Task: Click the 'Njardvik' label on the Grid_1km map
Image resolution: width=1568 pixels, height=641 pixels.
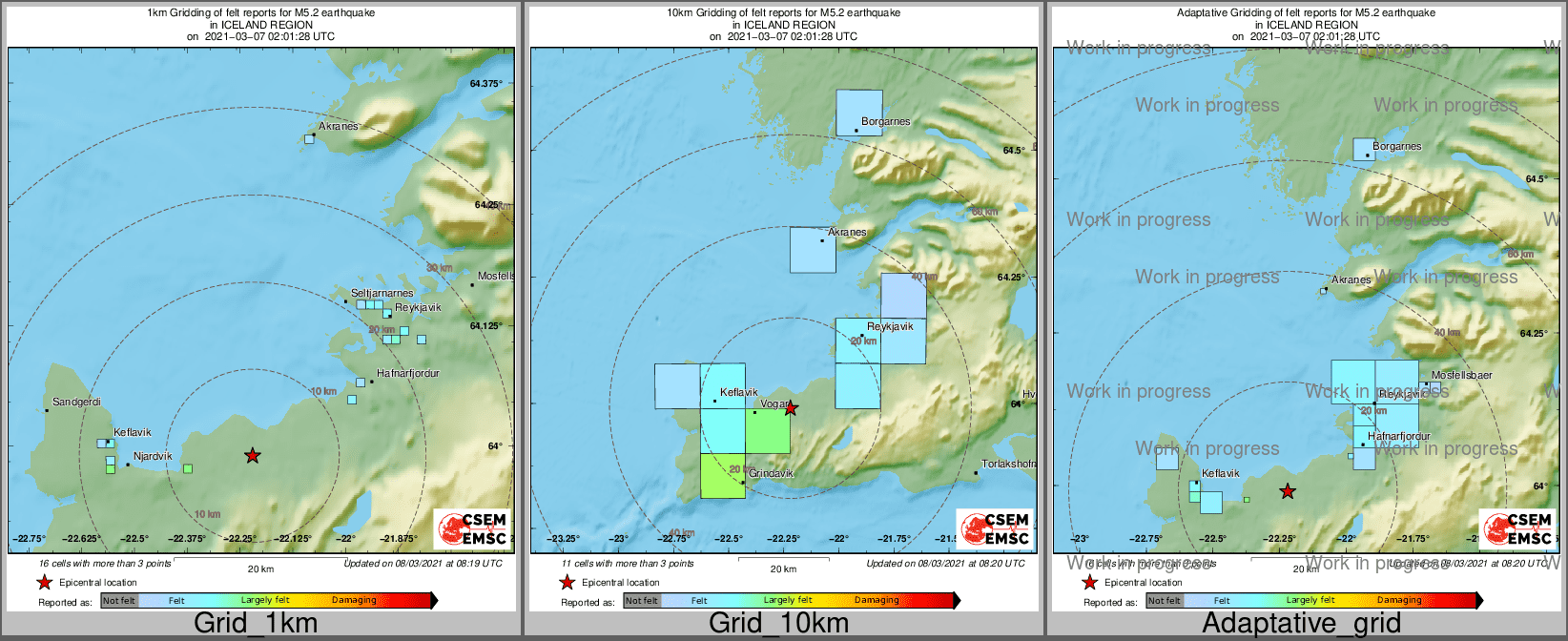Action: click(x=153, y=456)
